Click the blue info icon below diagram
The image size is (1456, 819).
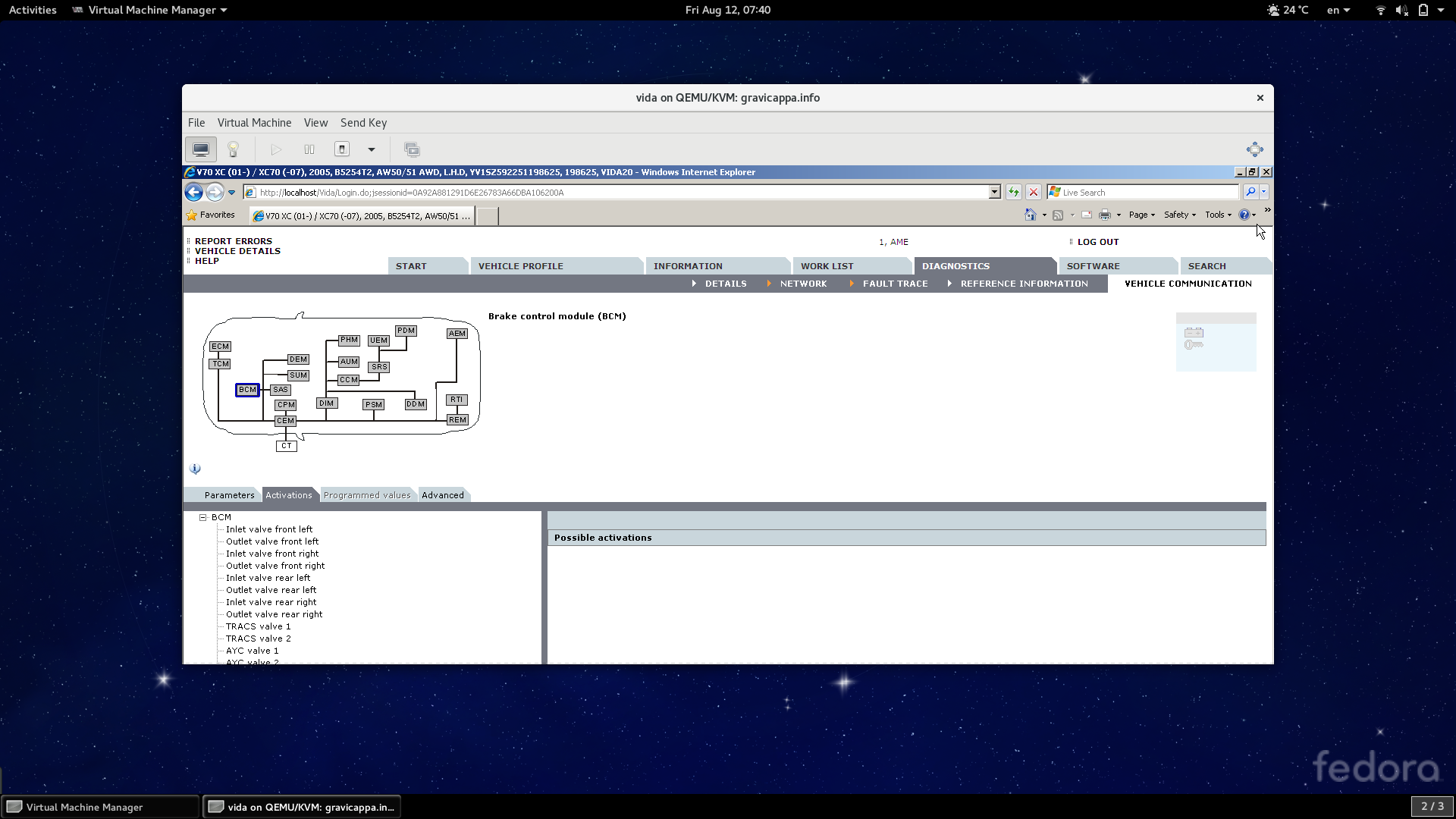click(x=195, y=469)
